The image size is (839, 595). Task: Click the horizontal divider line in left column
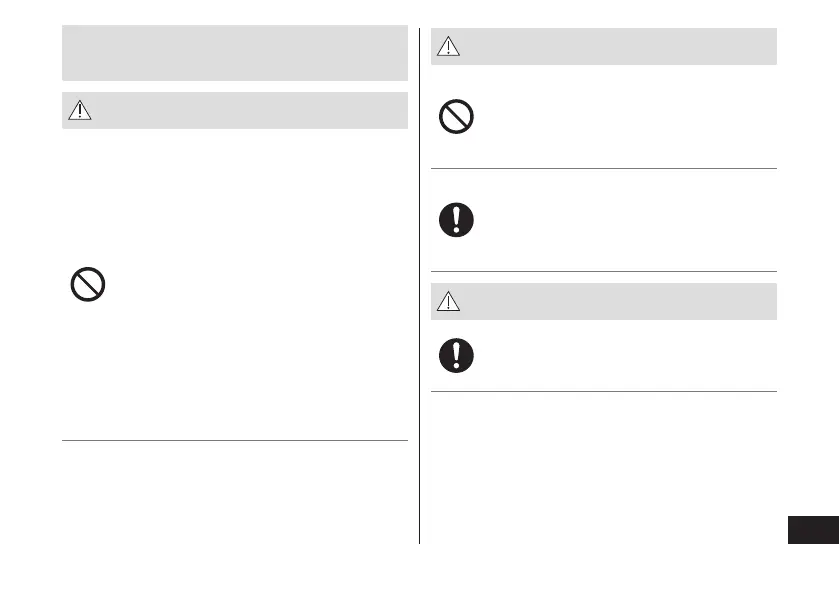click(x=235, y=440)
